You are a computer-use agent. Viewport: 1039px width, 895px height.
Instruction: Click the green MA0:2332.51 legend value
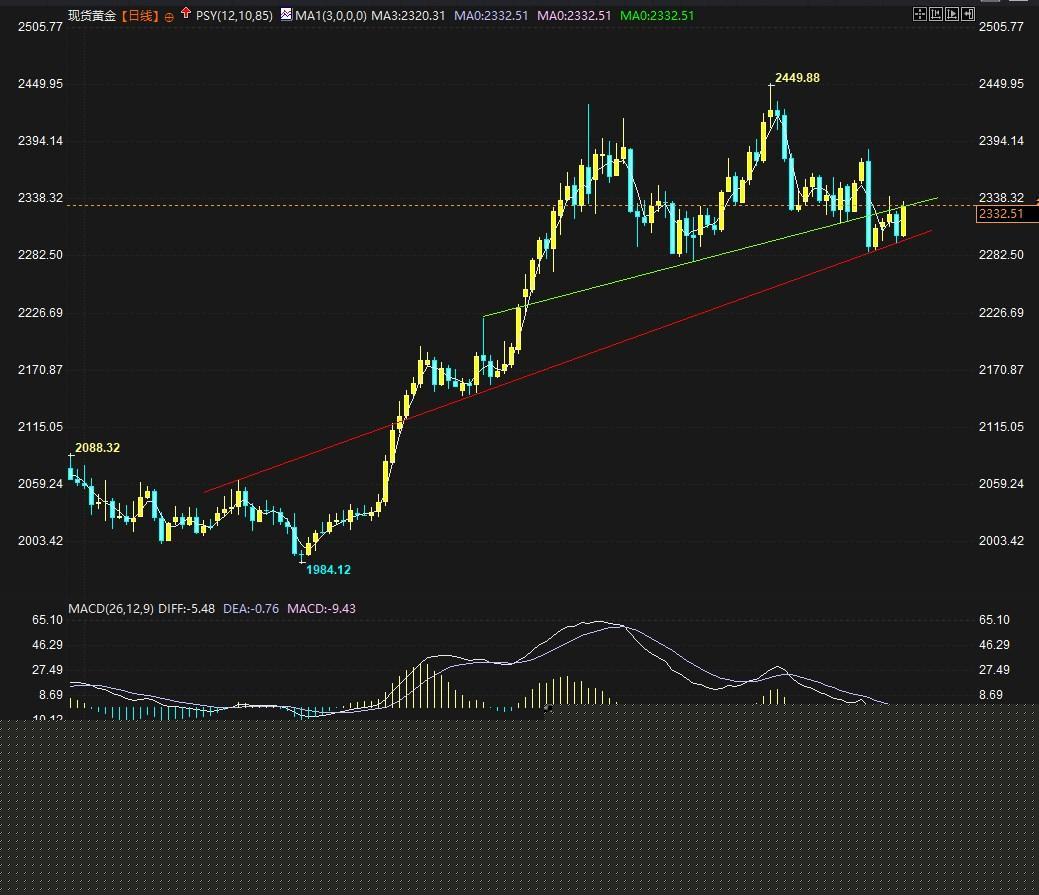[656, 16]
